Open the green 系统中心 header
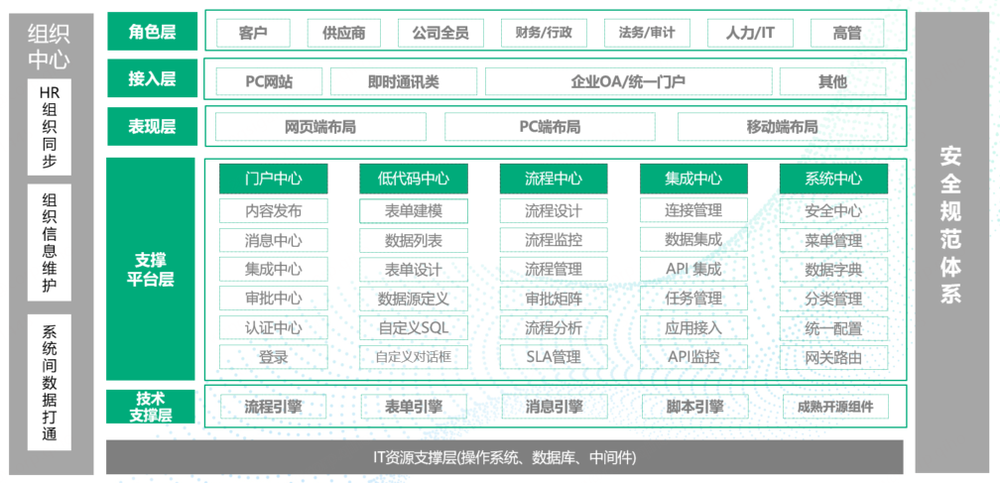Screen dimensions: 1000x483 coord(833,179)
